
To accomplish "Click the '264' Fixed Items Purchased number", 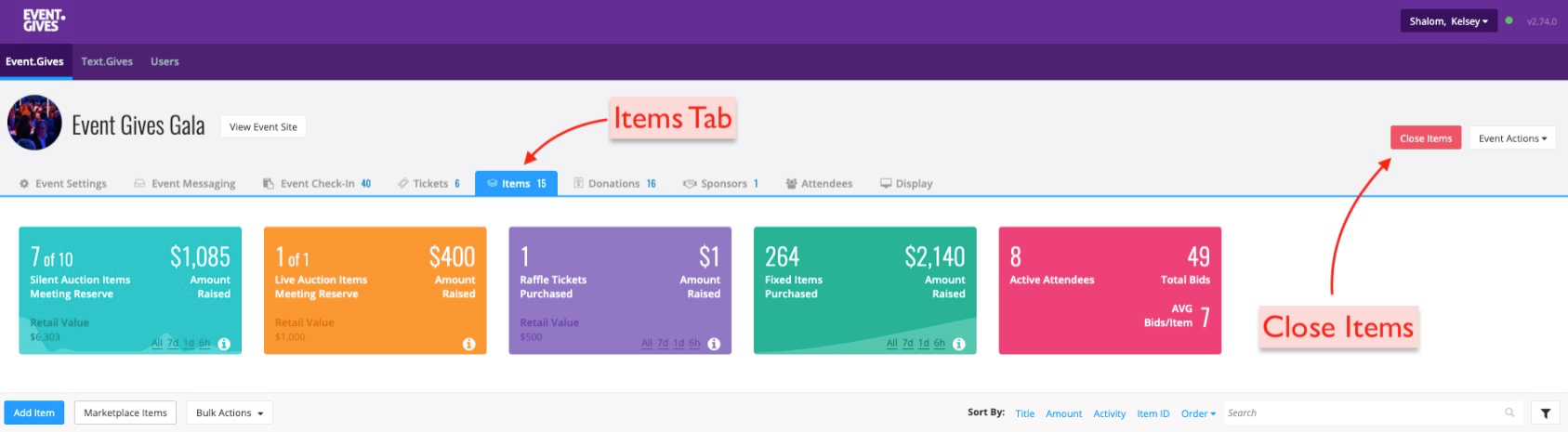I will [782, 256].
